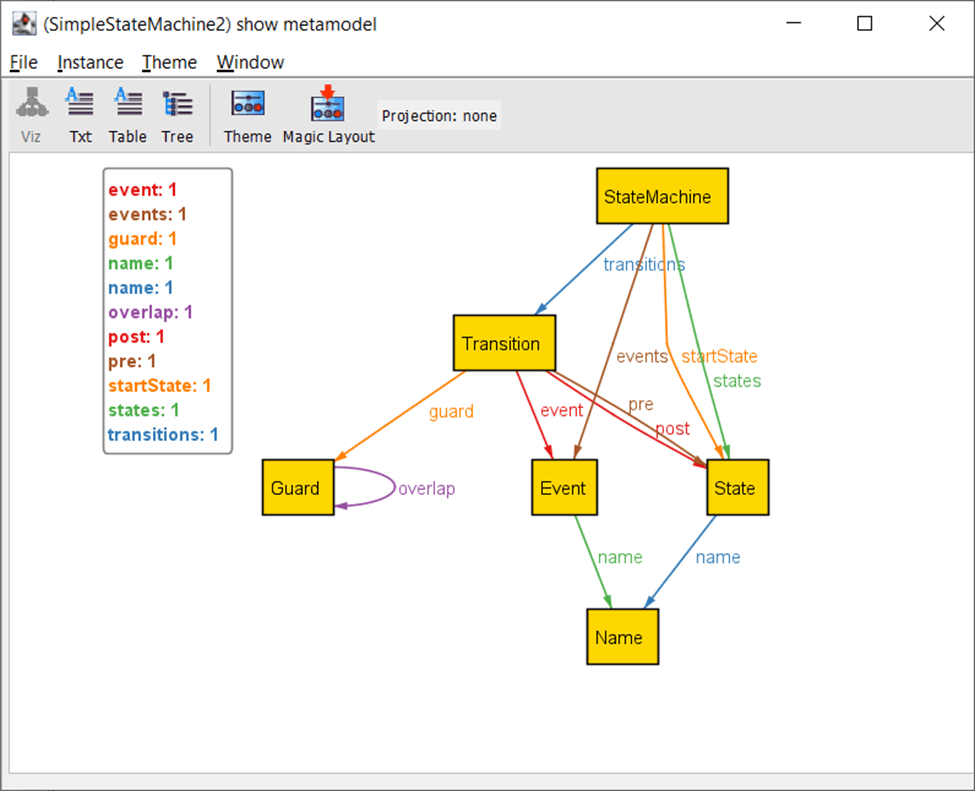Click the overlap edge label
The image size is (975, 791).
427,489
